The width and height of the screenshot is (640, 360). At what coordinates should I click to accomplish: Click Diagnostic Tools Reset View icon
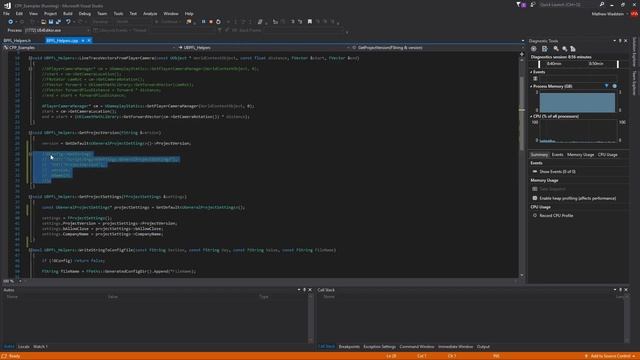pos(573,49)
